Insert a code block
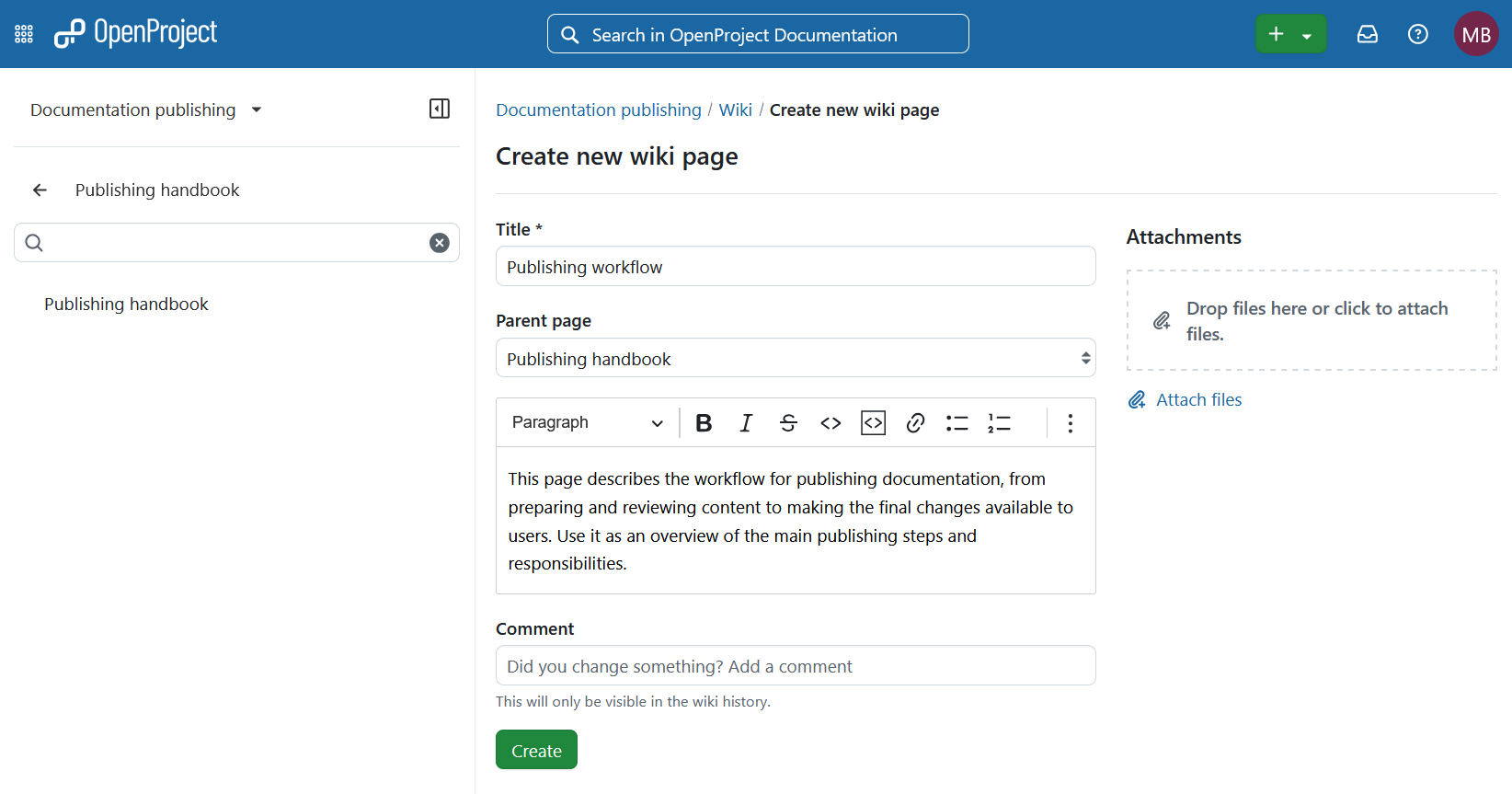The height and width of the screenshot is (794, 1512). [x=873, y=422]
